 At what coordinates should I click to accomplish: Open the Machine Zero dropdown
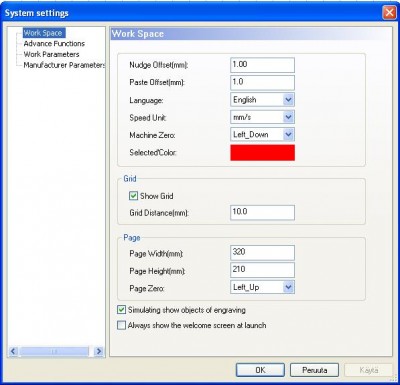tap(288, 134)
